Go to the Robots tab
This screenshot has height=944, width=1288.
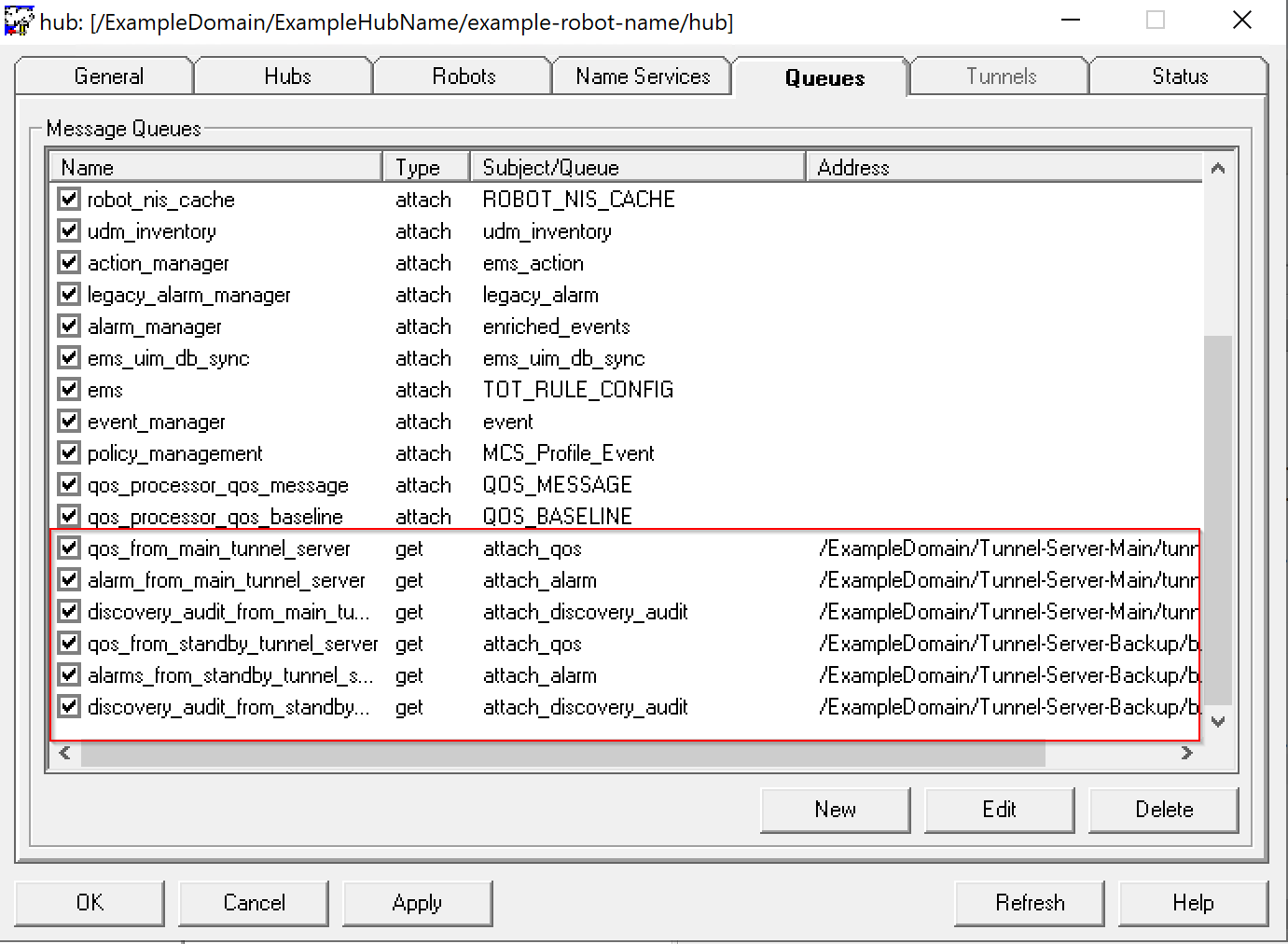point(464,76)
